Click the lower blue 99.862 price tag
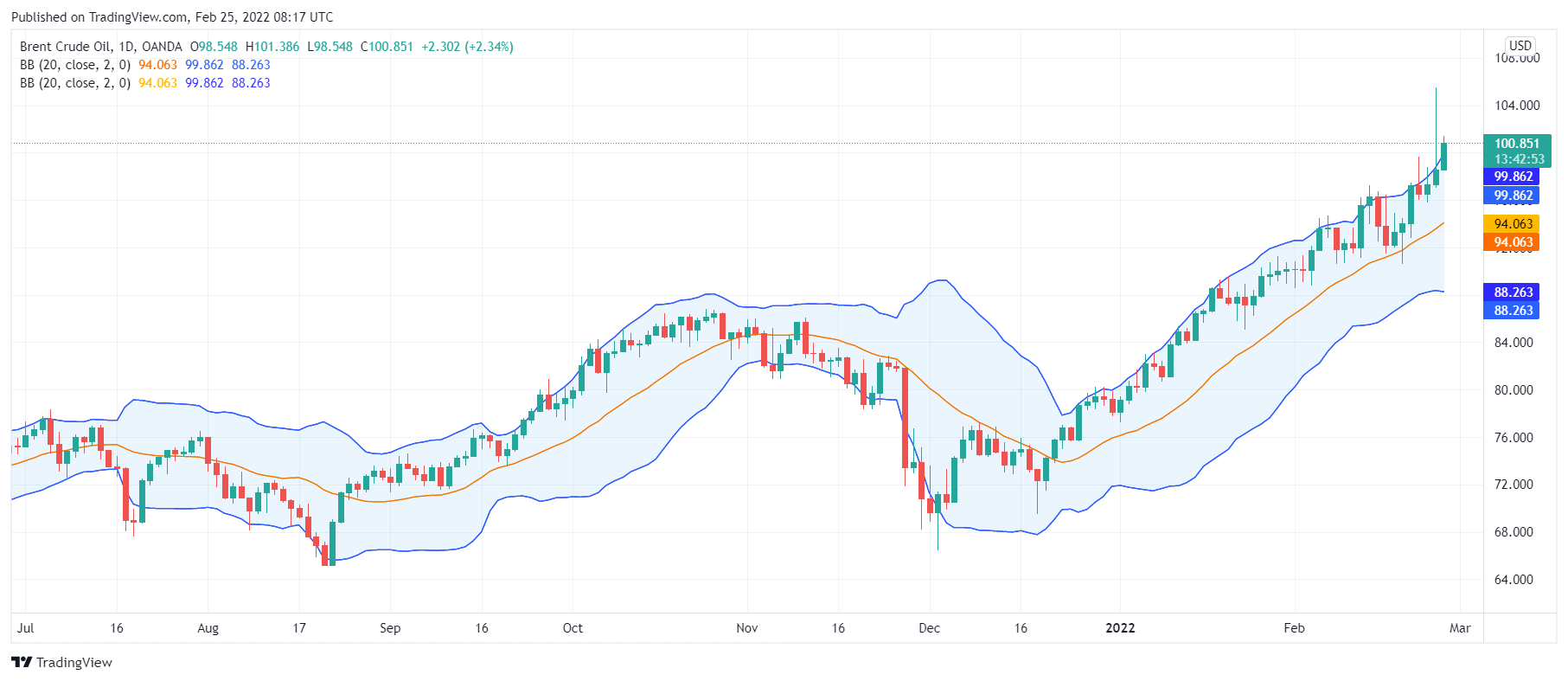1568x681 pixels. (x=1512, y=196)
